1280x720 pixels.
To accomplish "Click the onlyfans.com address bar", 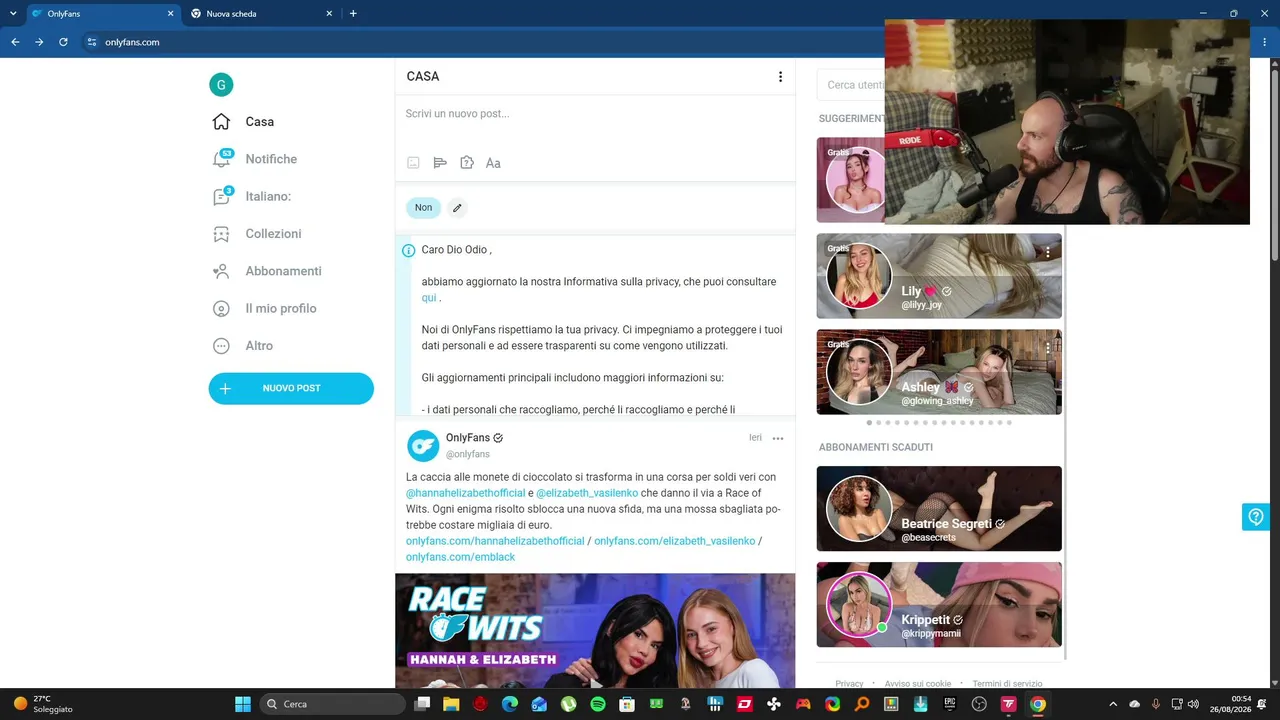I will pyautogui.click(x=480, y=42).
